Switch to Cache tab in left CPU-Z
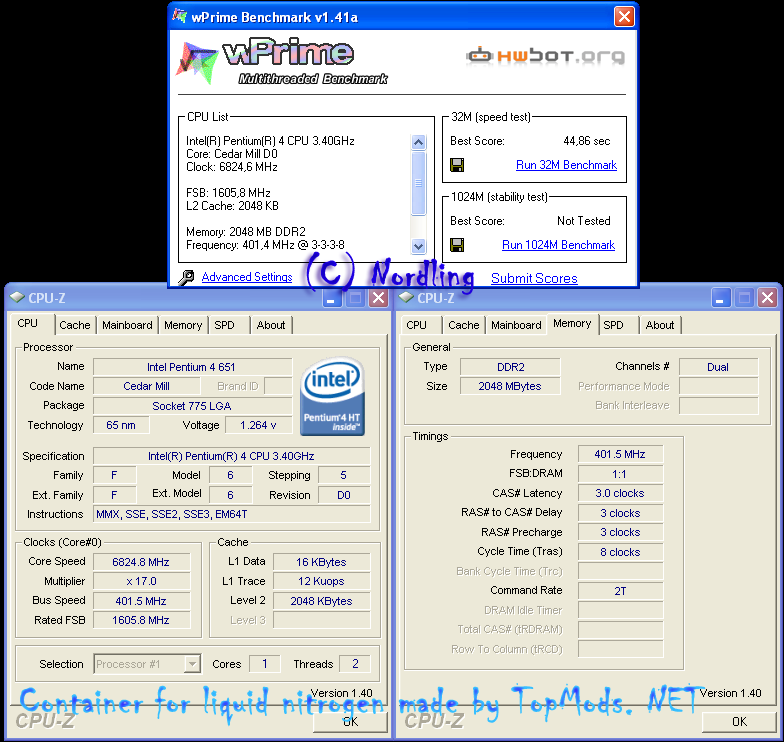 coord(75,325)
